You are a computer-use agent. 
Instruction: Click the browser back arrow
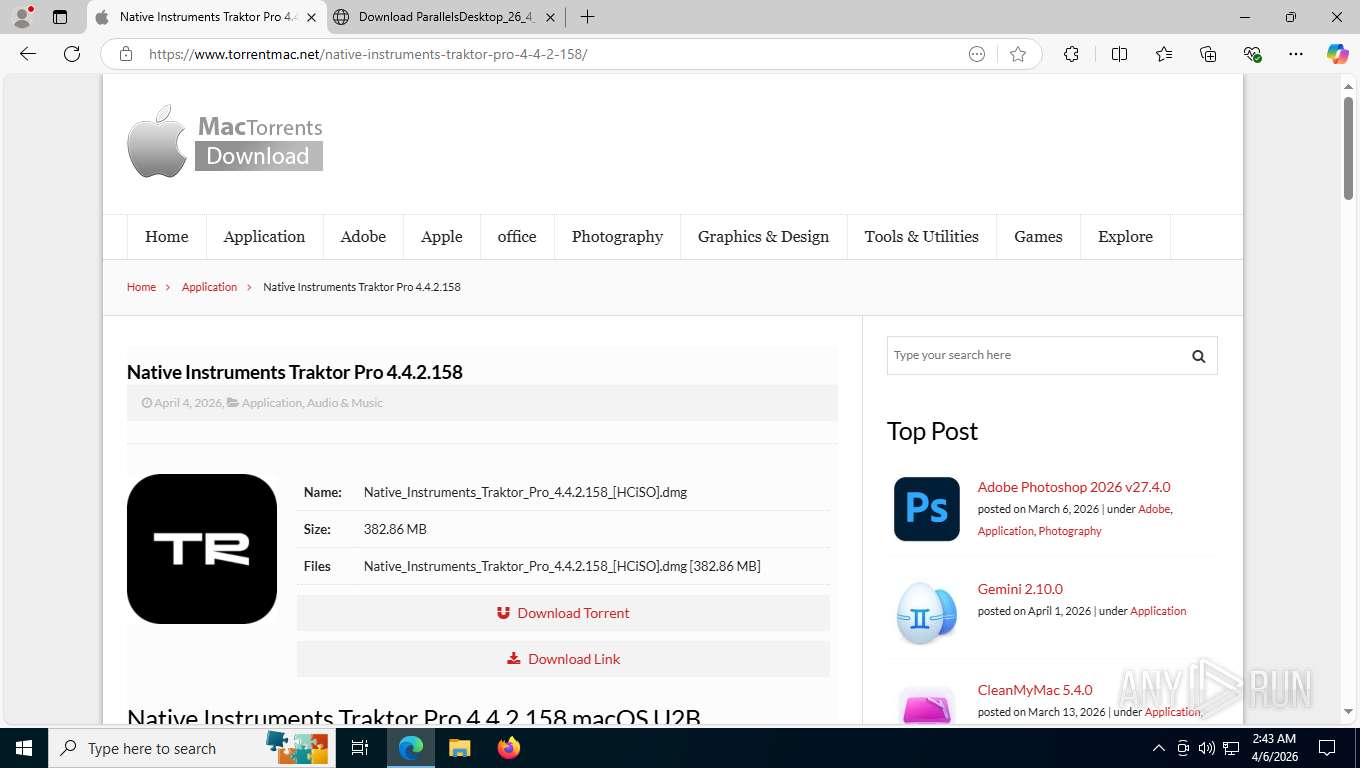tap(28, 54)
